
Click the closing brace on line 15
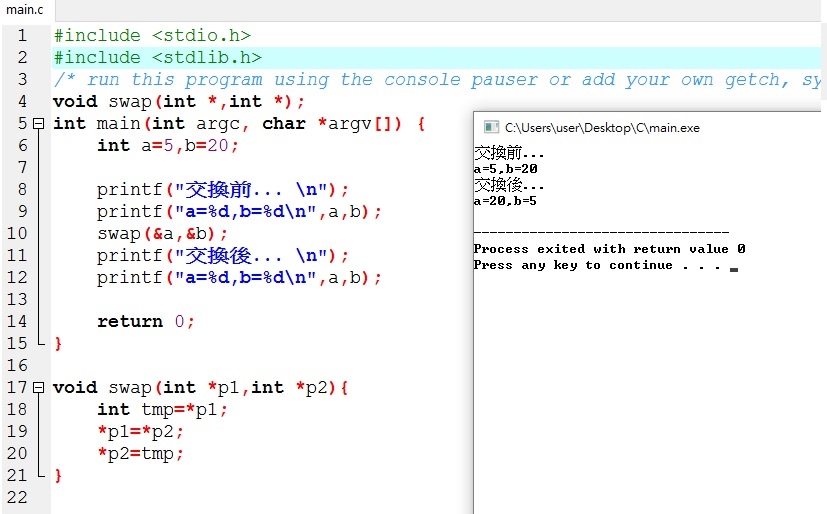[x=58, y=344]
